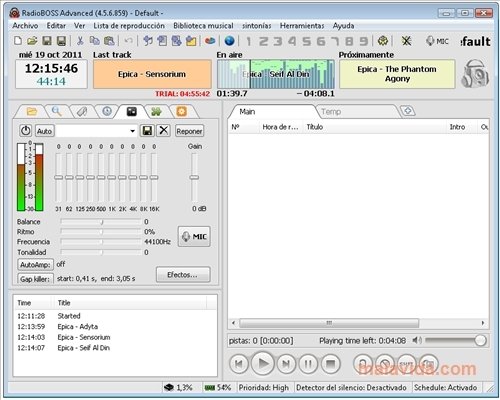This screenshot has width=500, height=400.
Task: Open the Archivo menu
Action: click(x=25, y=26)
